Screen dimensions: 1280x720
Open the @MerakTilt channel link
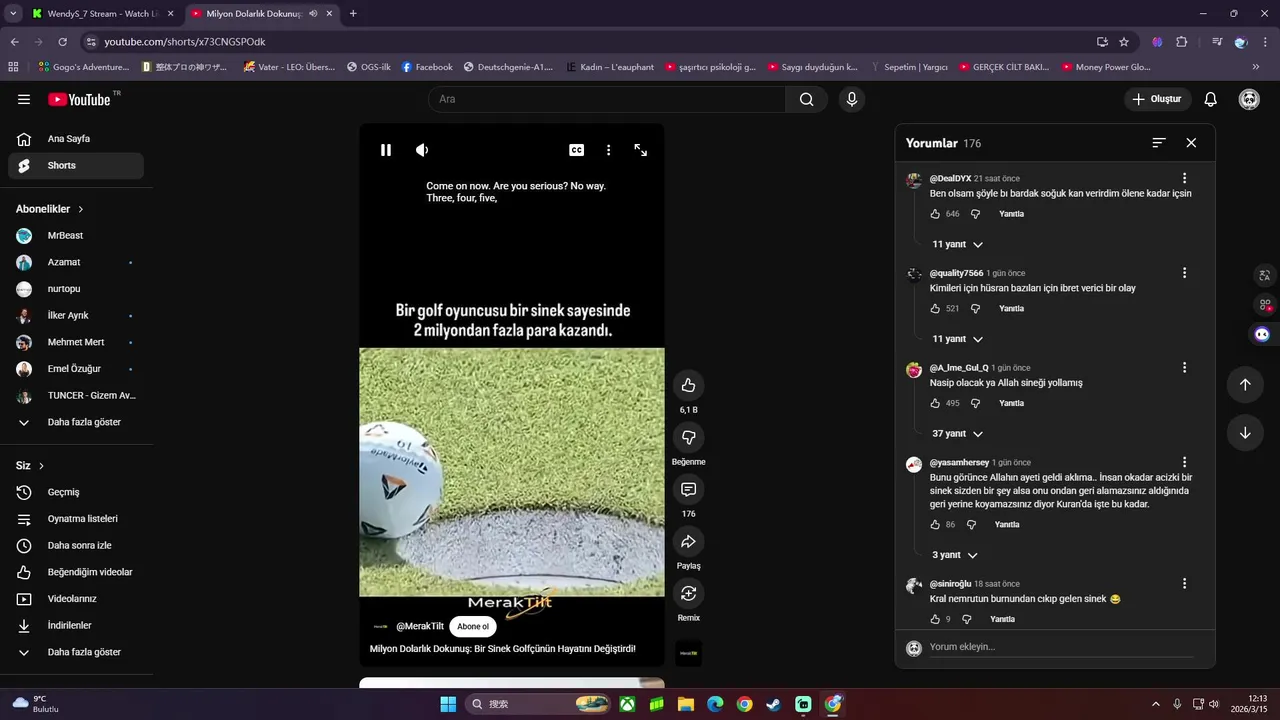click(420, 626)
